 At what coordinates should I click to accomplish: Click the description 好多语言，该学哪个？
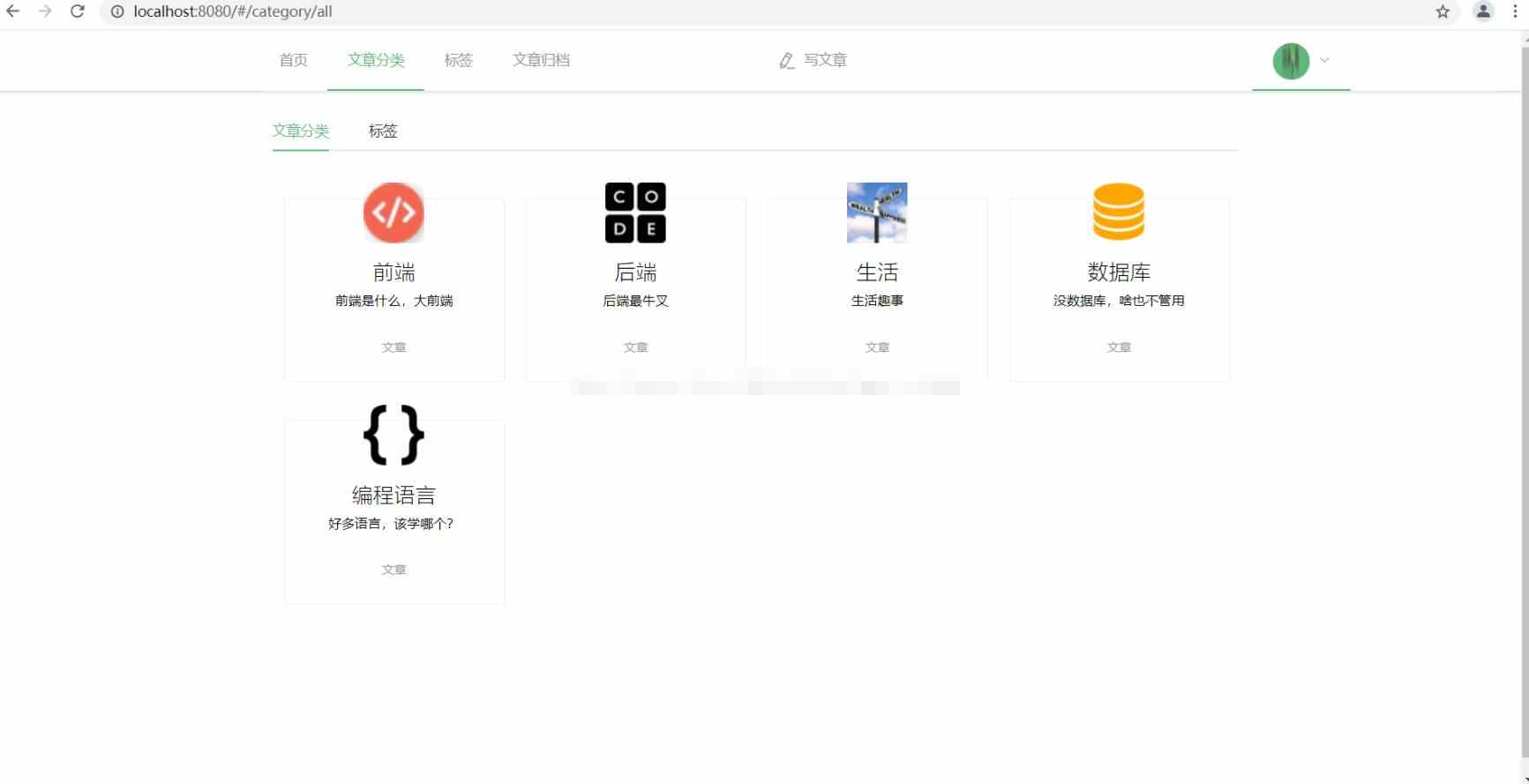point(391,524)
